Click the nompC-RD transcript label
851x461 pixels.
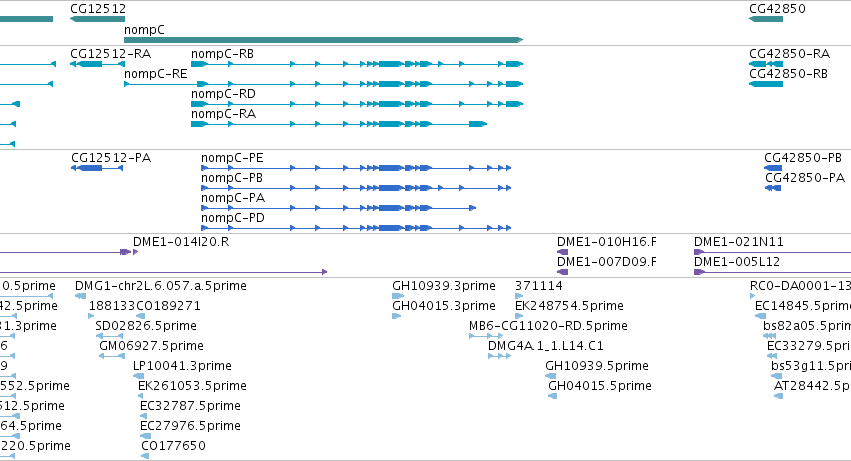click(x=223, y=94)
